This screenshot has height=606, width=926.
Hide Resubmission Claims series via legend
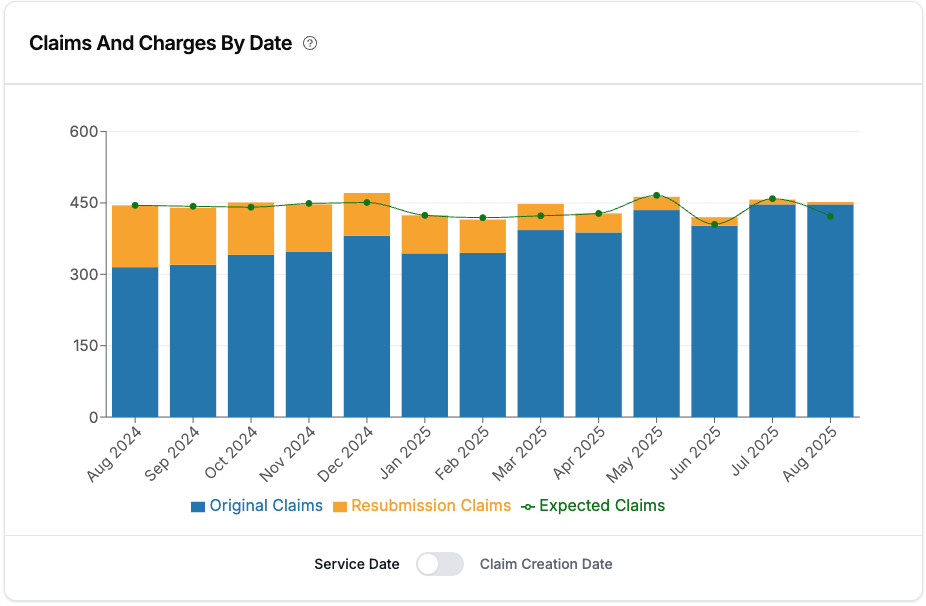point(431,506)
